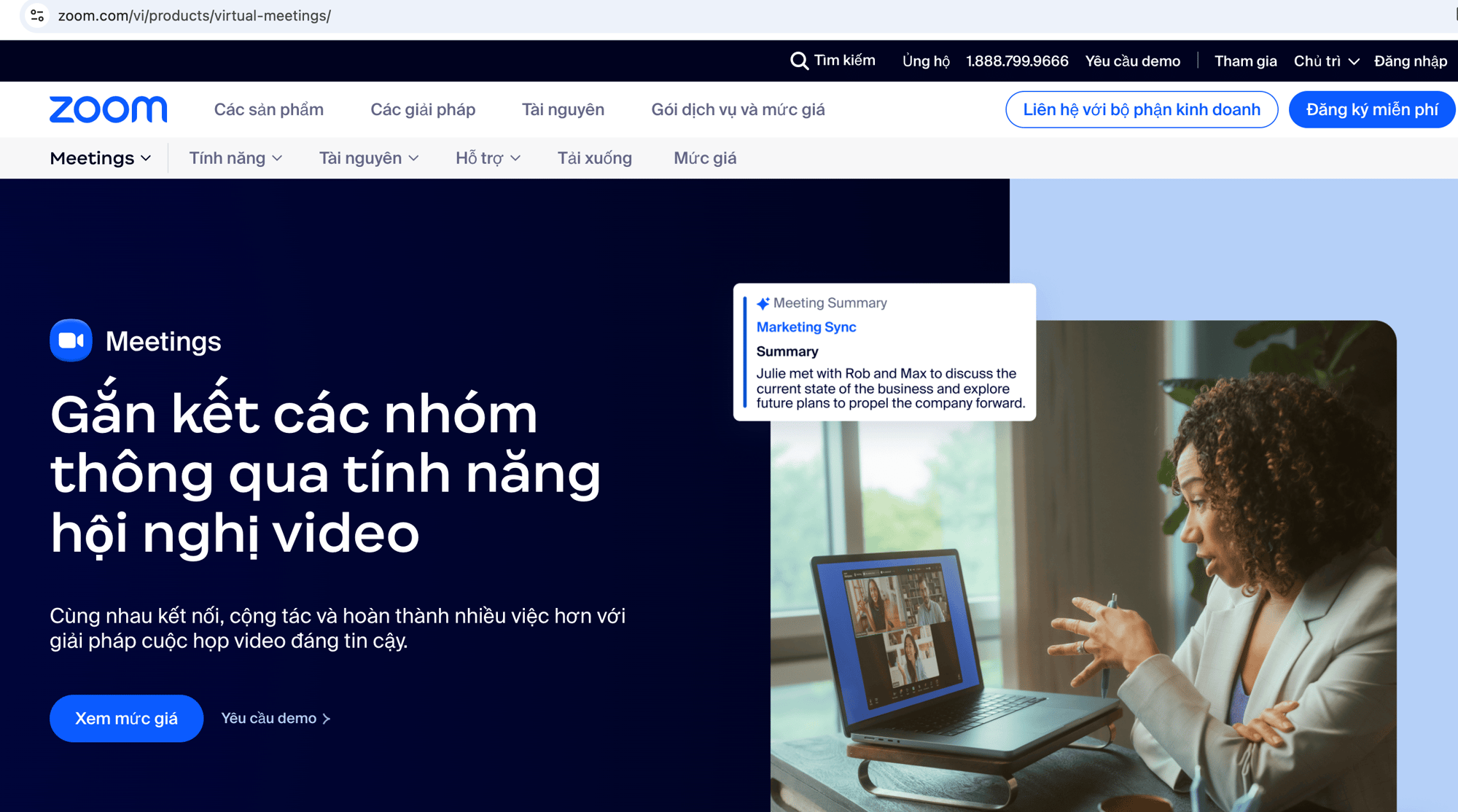
Task: Expand the Tài nguyên submenu in secondary bar
Action: pos(369,158)
